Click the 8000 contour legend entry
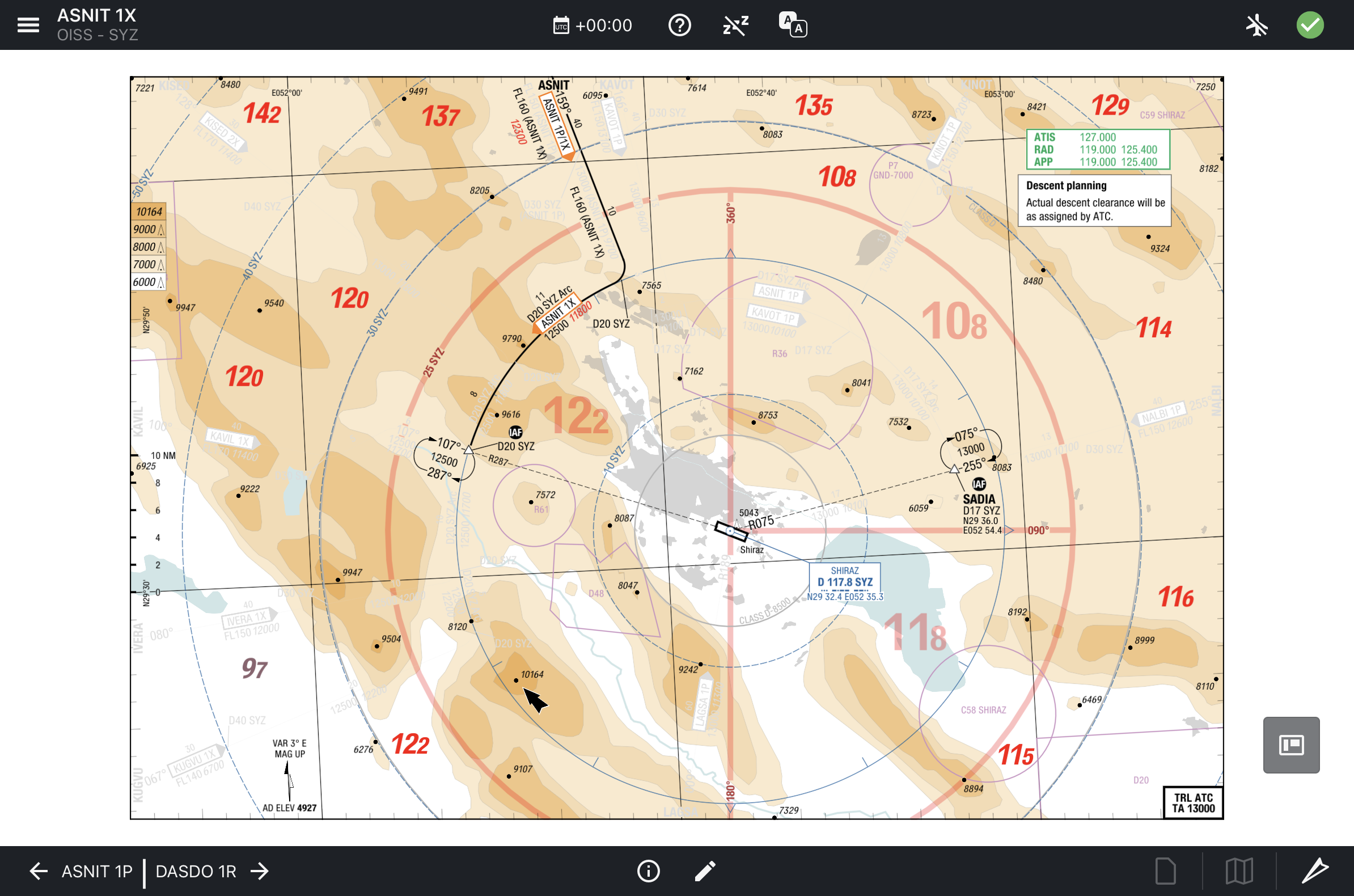 click(149, 247)
